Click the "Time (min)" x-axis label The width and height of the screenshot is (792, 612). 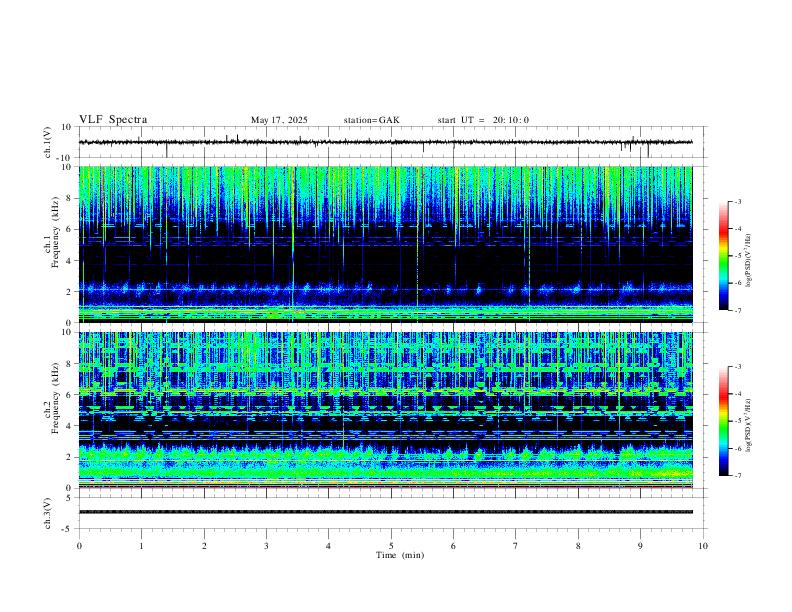pyautogui.click(x=400, y=555)
